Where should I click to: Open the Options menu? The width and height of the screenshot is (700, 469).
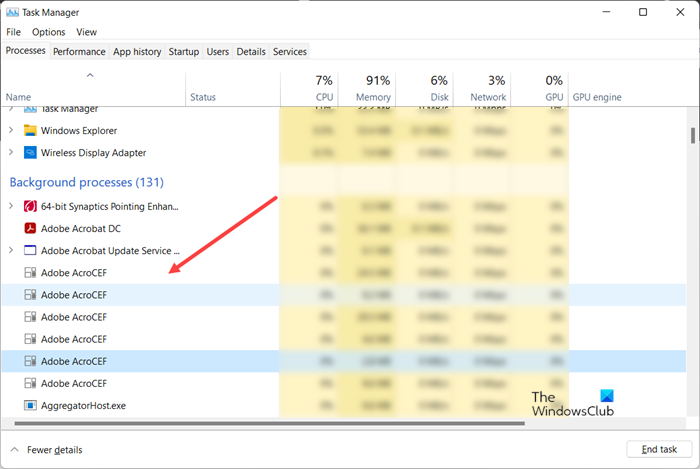click(x=49, y=32)
